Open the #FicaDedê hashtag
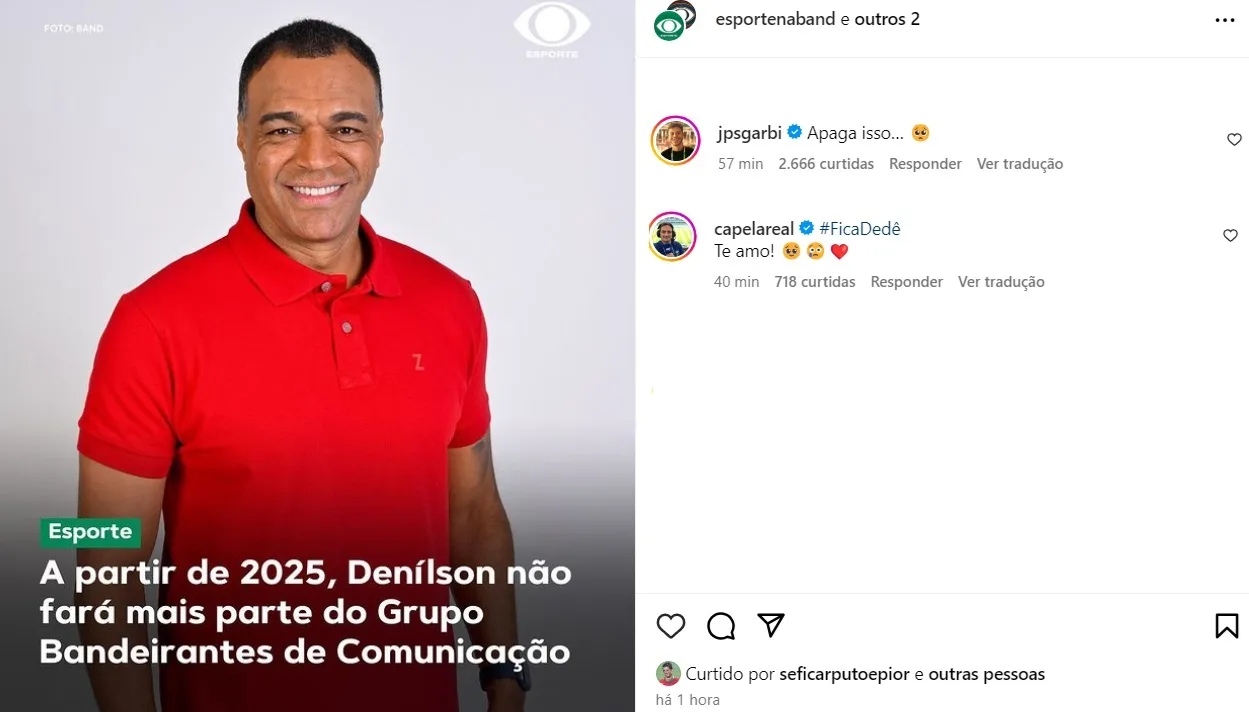 click(859, 229)
